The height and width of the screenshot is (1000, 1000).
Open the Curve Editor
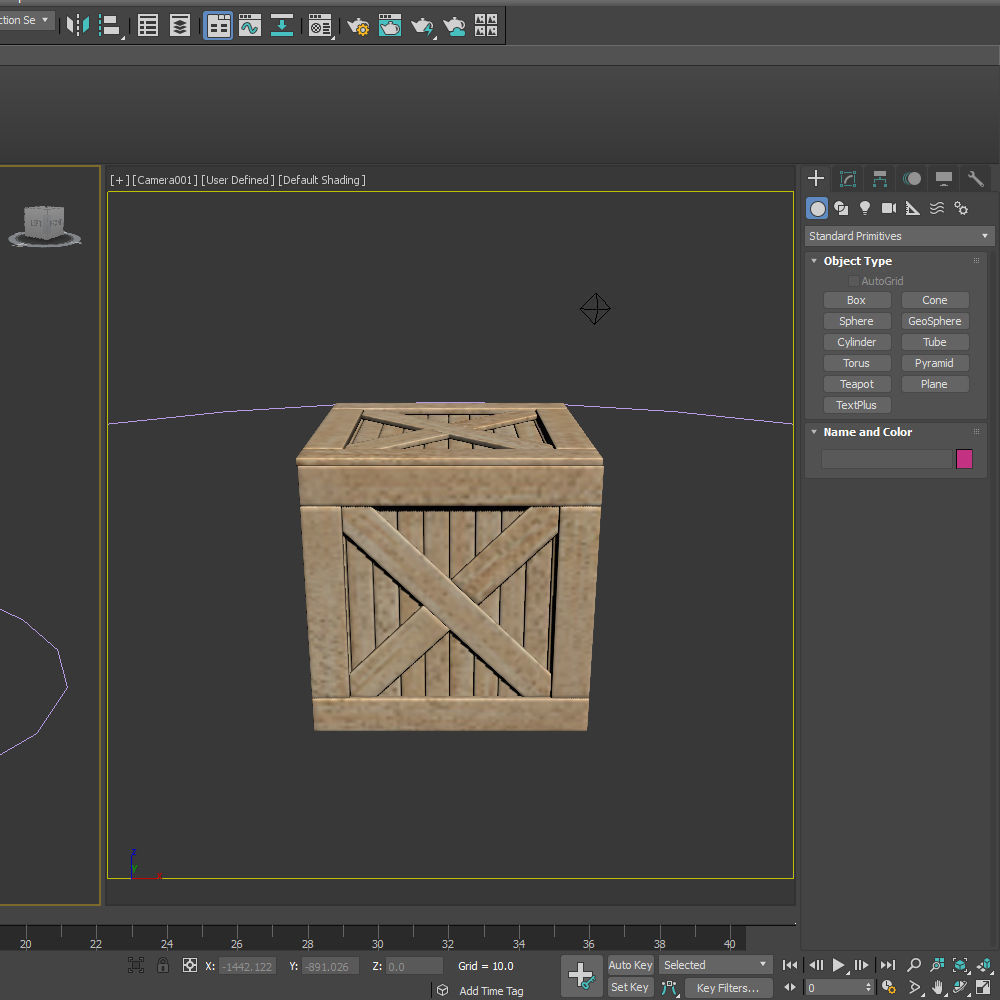[x=250, y=26]
